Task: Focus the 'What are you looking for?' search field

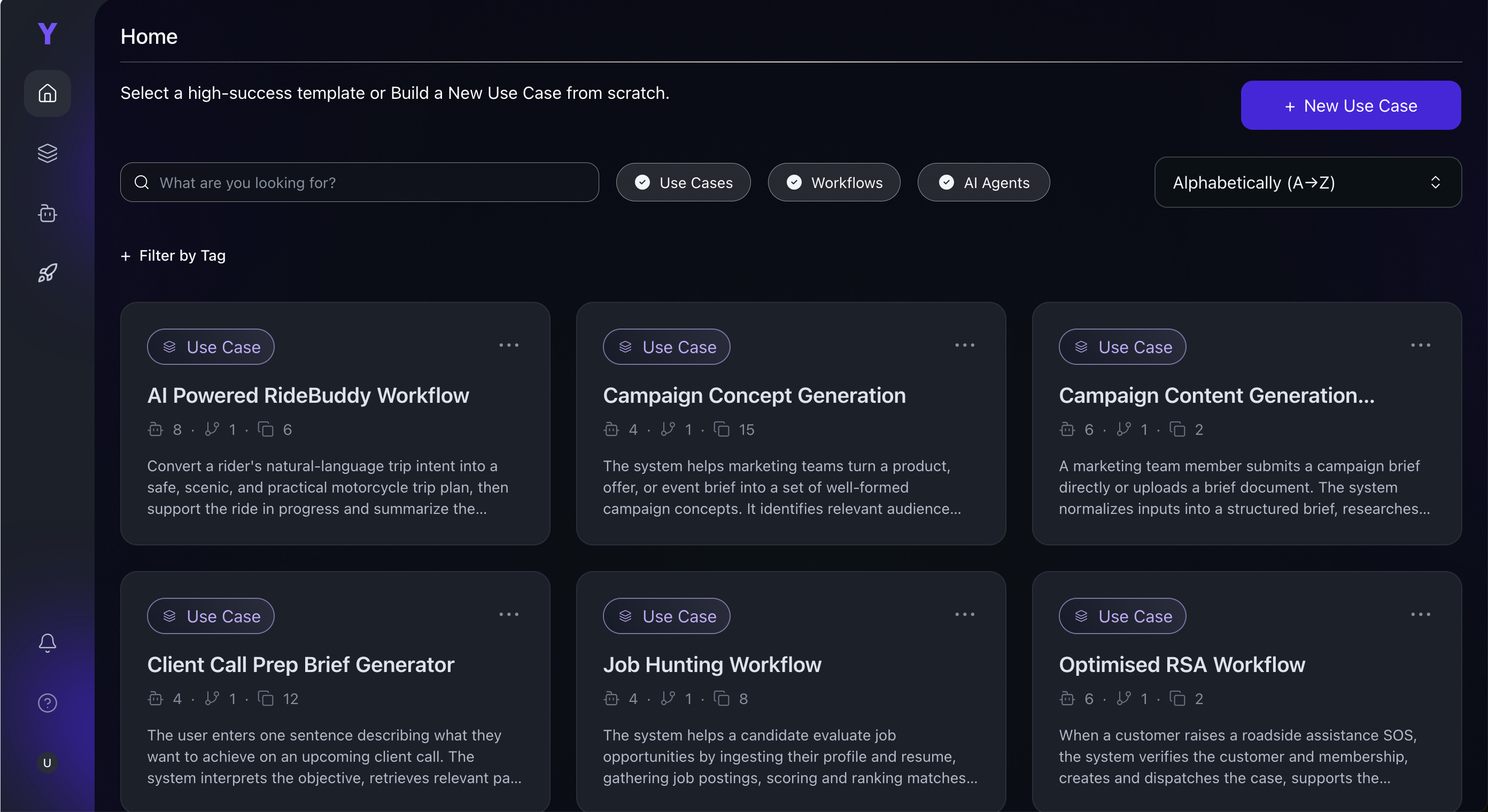Action: [359, 183]
